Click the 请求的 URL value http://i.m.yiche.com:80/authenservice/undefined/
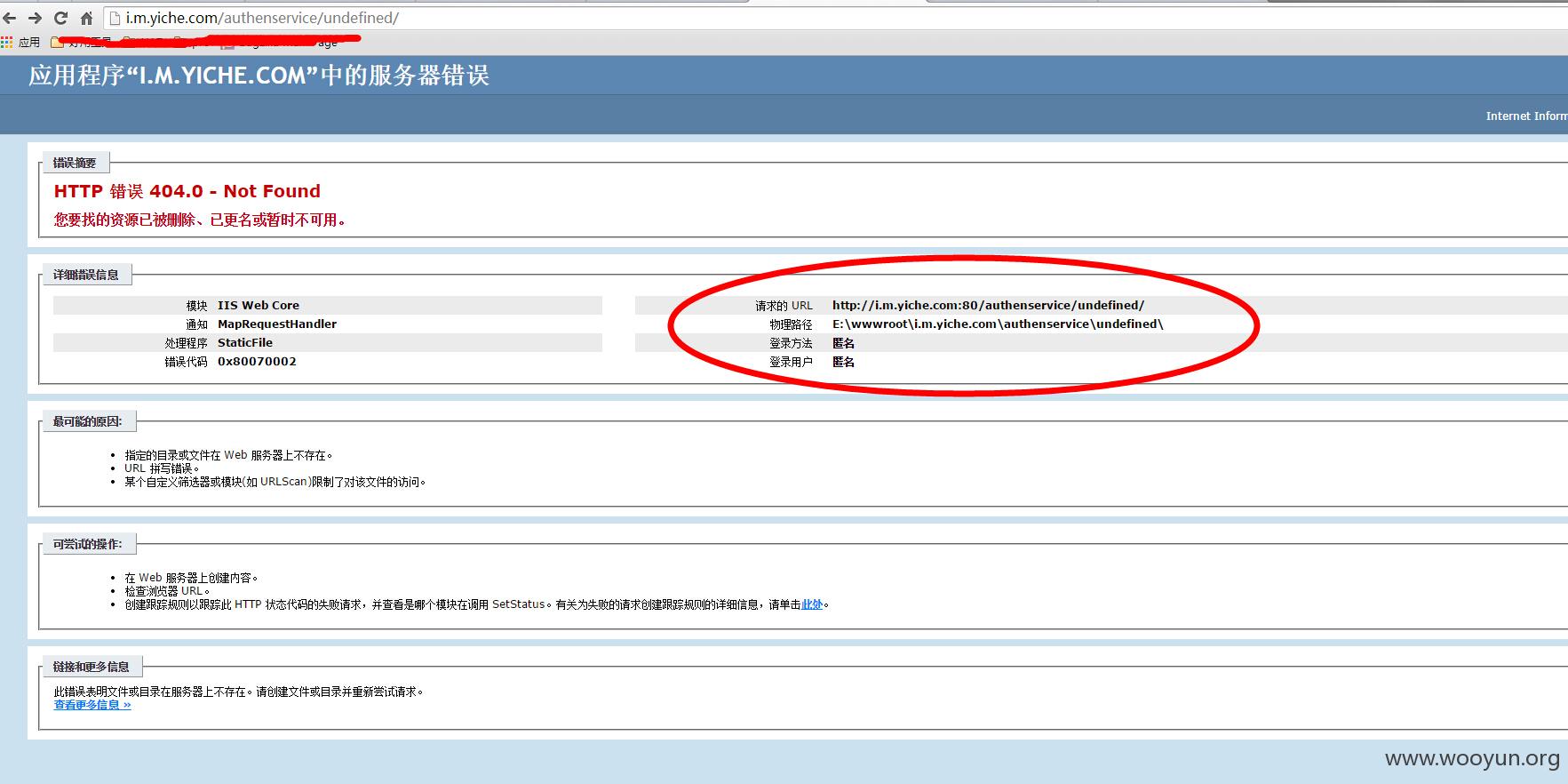Image resolution: width=1568 pixels, height=784 pixels. 988,305
